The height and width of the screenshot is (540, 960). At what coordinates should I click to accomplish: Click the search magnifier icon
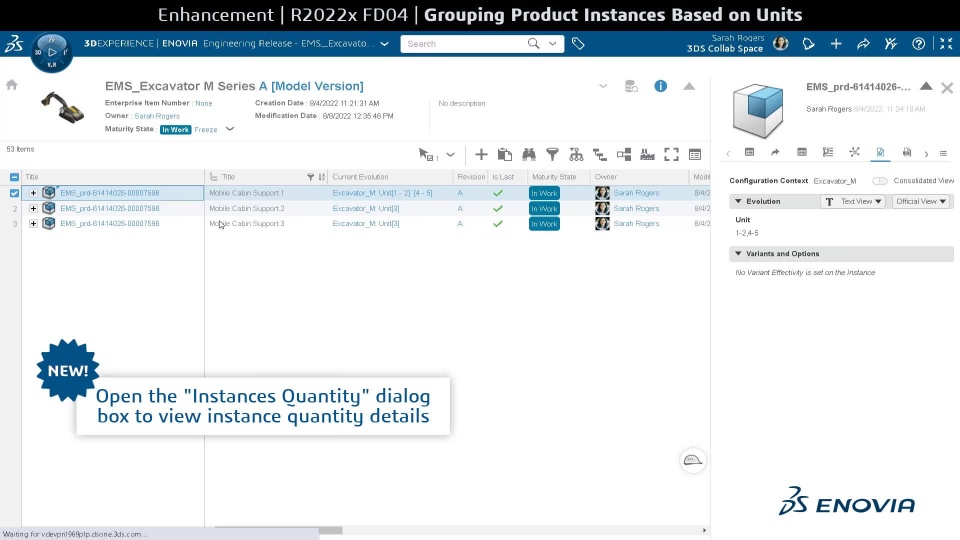(533, 43)
